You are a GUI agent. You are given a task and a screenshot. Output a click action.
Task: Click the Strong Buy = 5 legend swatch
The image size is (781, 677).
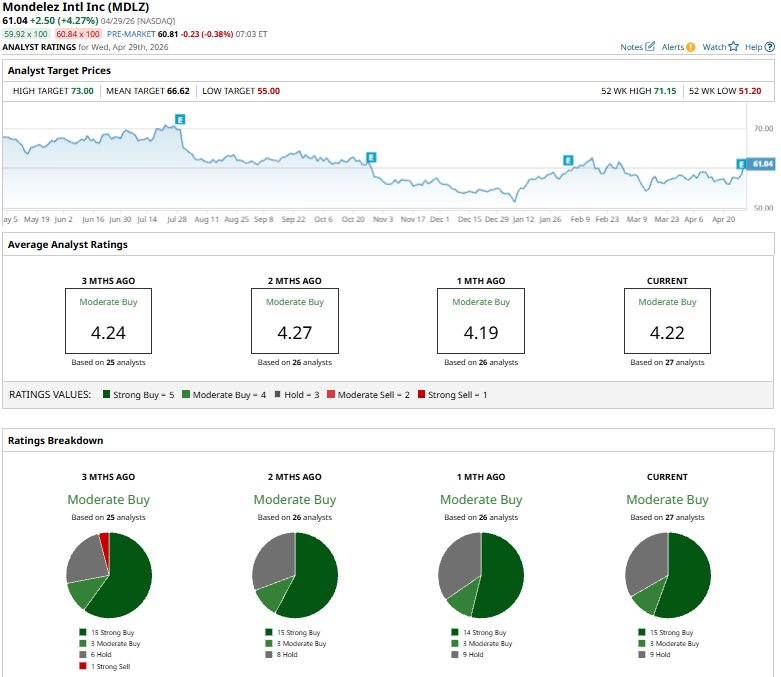coord(106,395)
